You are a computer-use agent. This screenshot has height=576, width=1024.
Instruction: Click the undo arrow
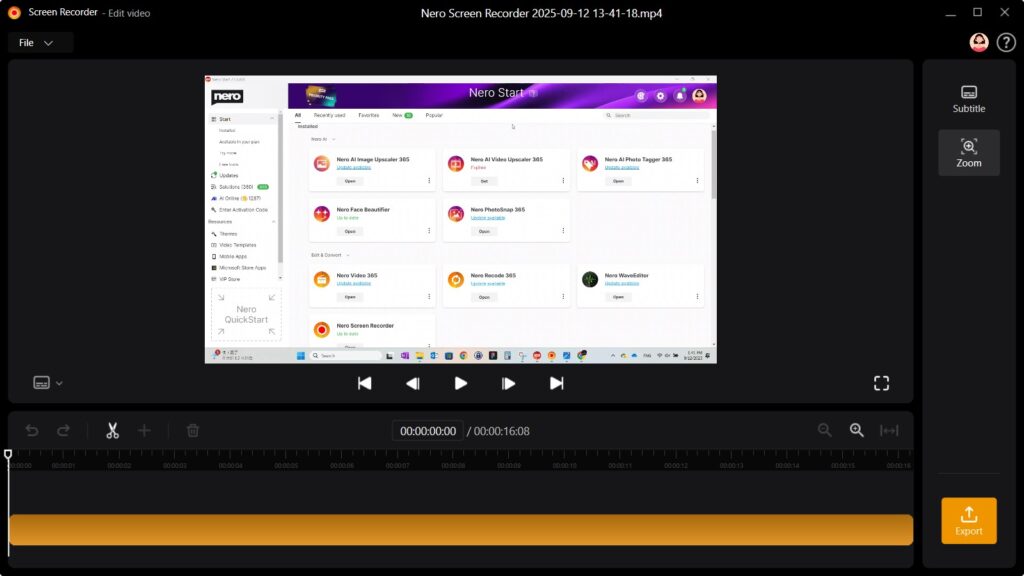32,430
